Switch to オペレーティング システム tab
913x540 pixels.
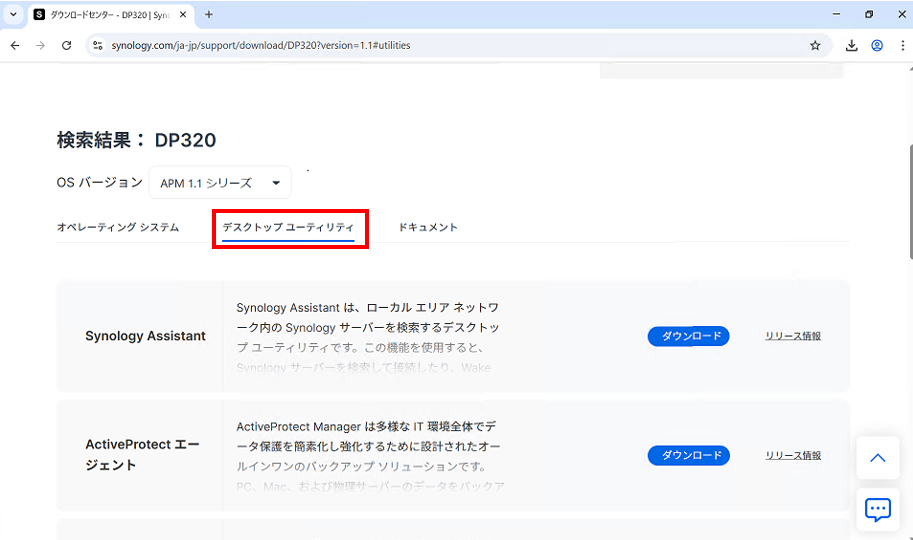coord(118,227)
